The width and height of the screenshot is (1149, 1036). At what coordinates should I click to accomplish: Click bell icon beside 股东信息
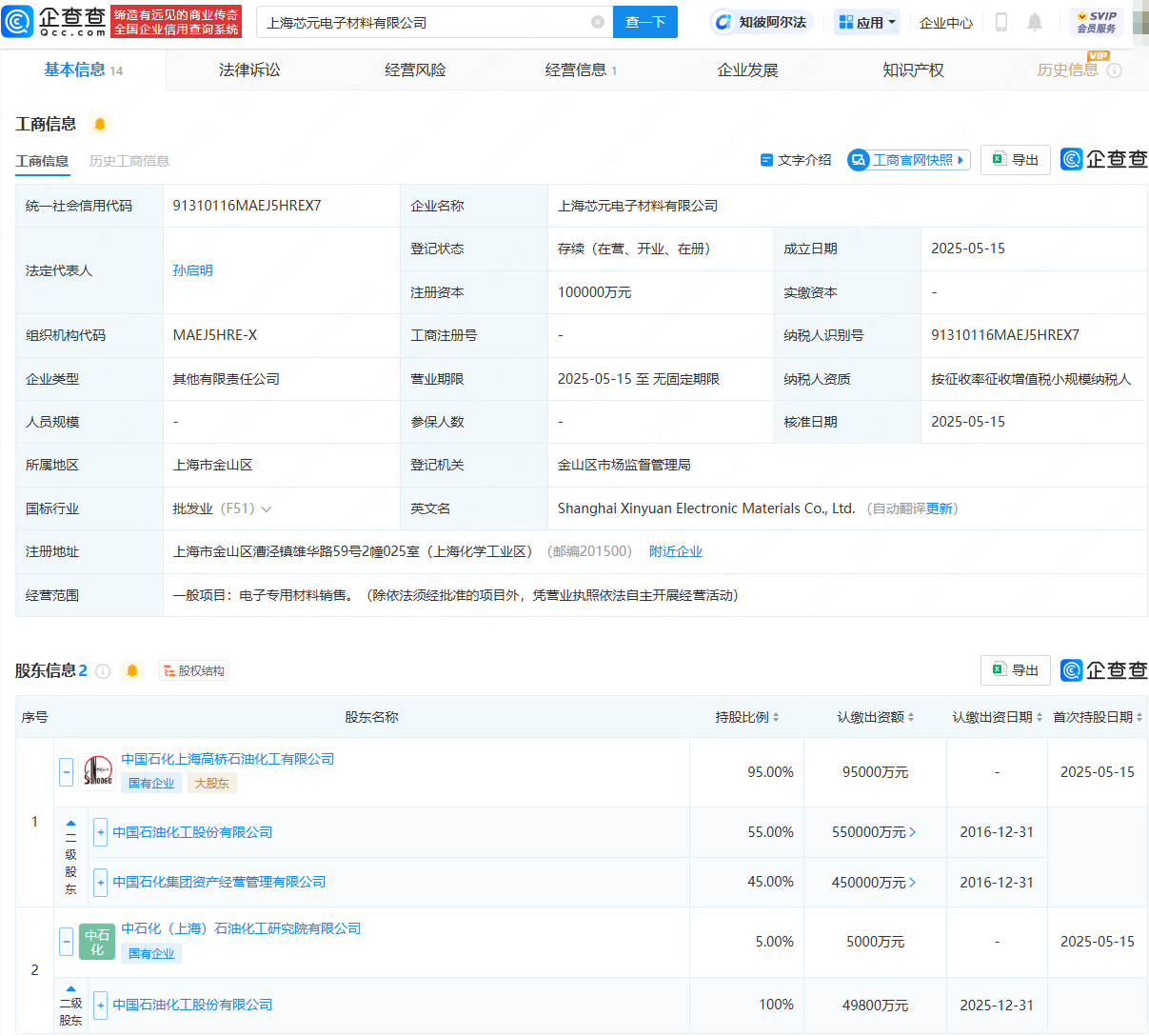click(132, 670)
